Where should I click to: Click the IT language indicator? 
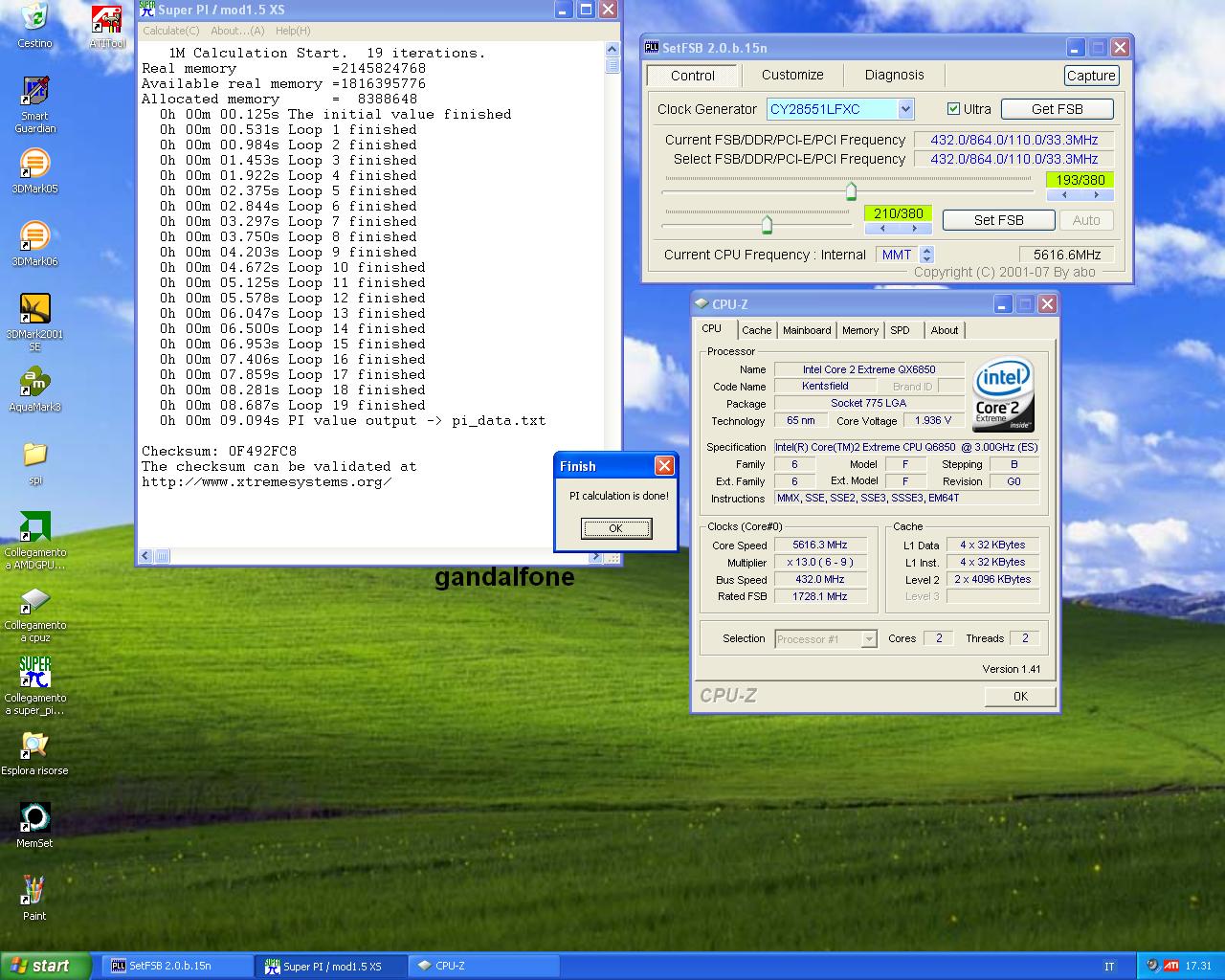[x=1109, y=967]
